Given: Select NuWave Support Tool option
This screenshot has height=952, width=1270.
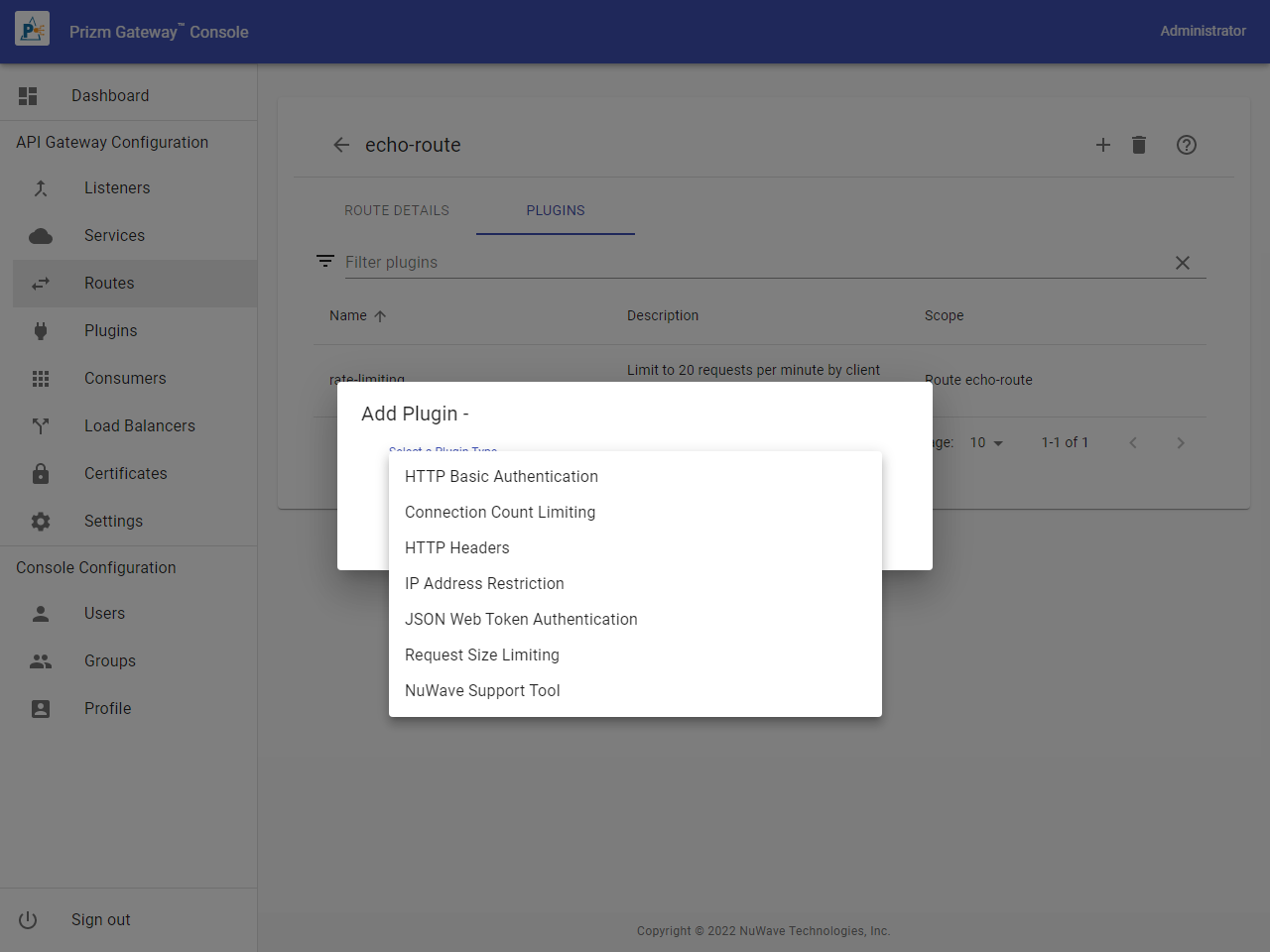Looking at the screenshot, I should (x=482, y=691).
